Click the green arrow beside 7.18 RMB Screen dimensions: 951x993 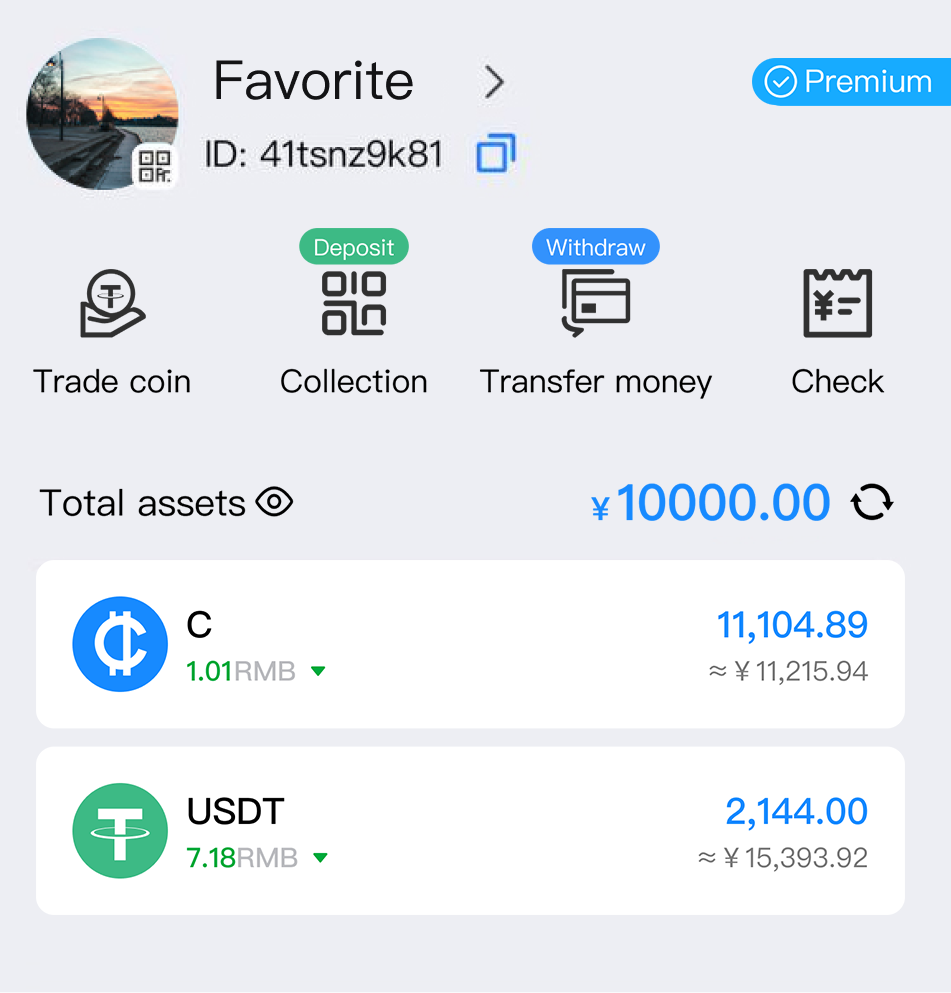pyautogui.click(x=320, y=858)
